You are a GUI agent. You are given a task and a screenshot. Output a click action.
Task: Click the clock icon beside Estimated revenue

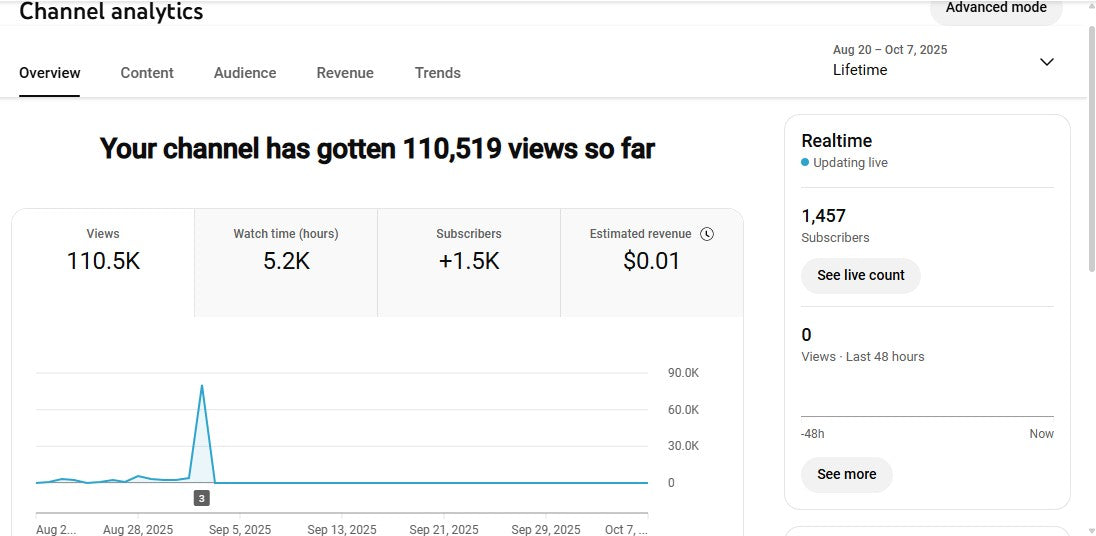pos(707,234)
